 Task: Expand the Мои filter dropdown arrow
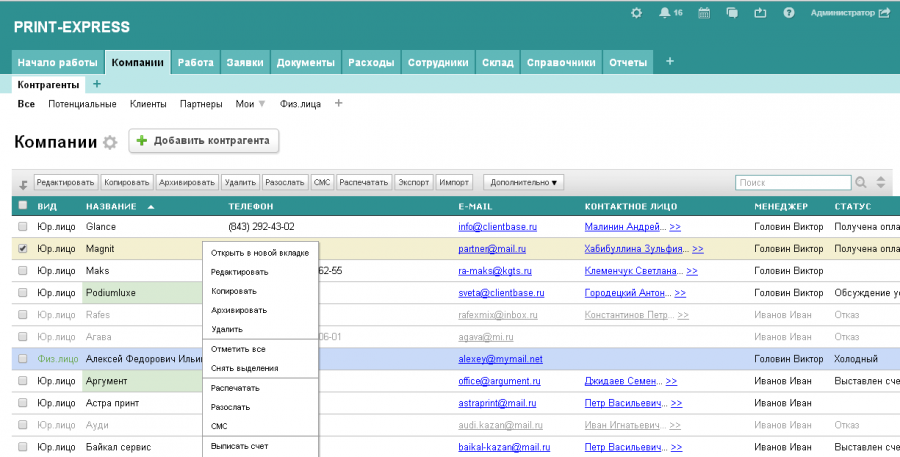tap(262, 104)
